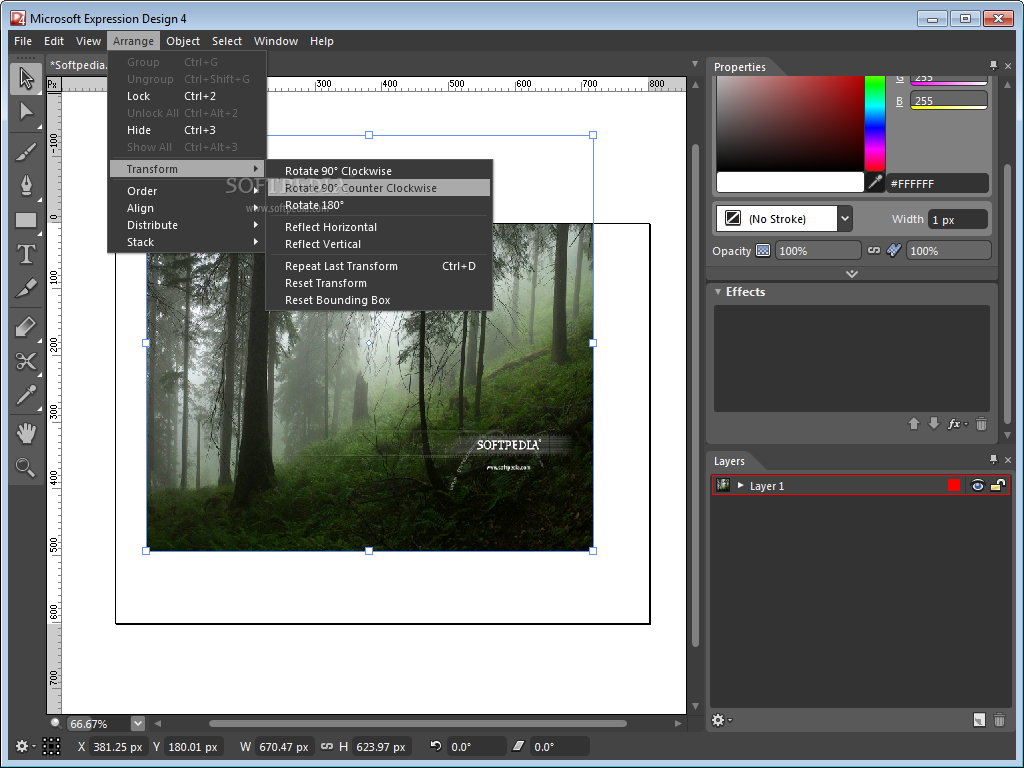Viewport: 1024px width, 768px height.
Task: Click the Layer 1 red color square
Action: tap(954, 485)
